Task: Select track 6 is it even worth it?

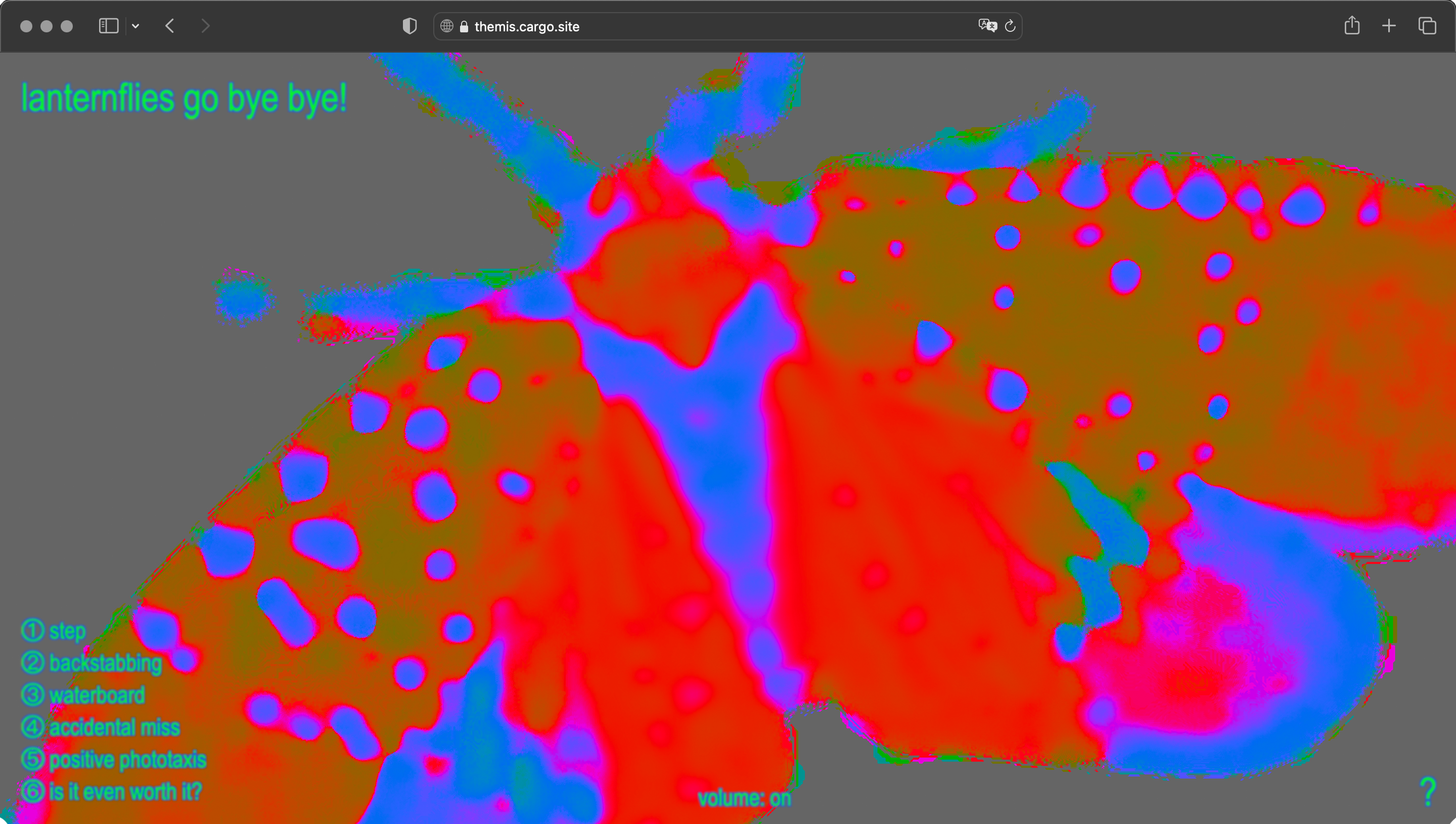Action: [112, 792]
